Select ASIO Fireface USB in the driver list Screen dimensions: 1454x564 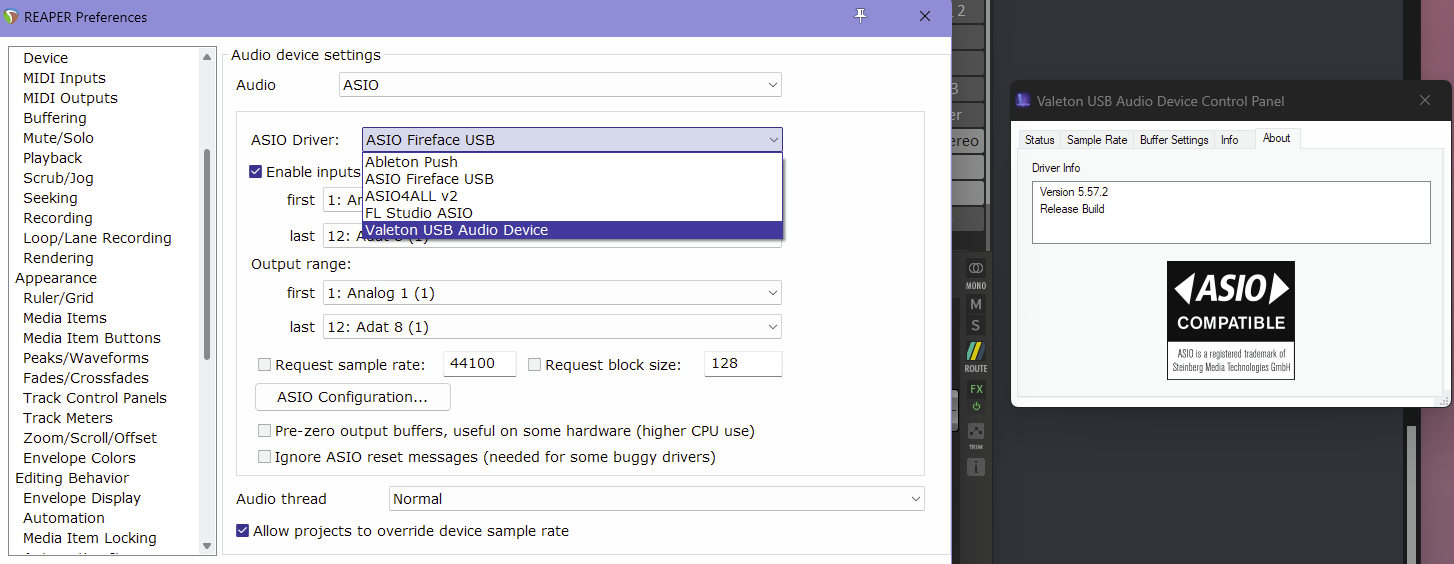pyautogui.click(x=572, y=179)
